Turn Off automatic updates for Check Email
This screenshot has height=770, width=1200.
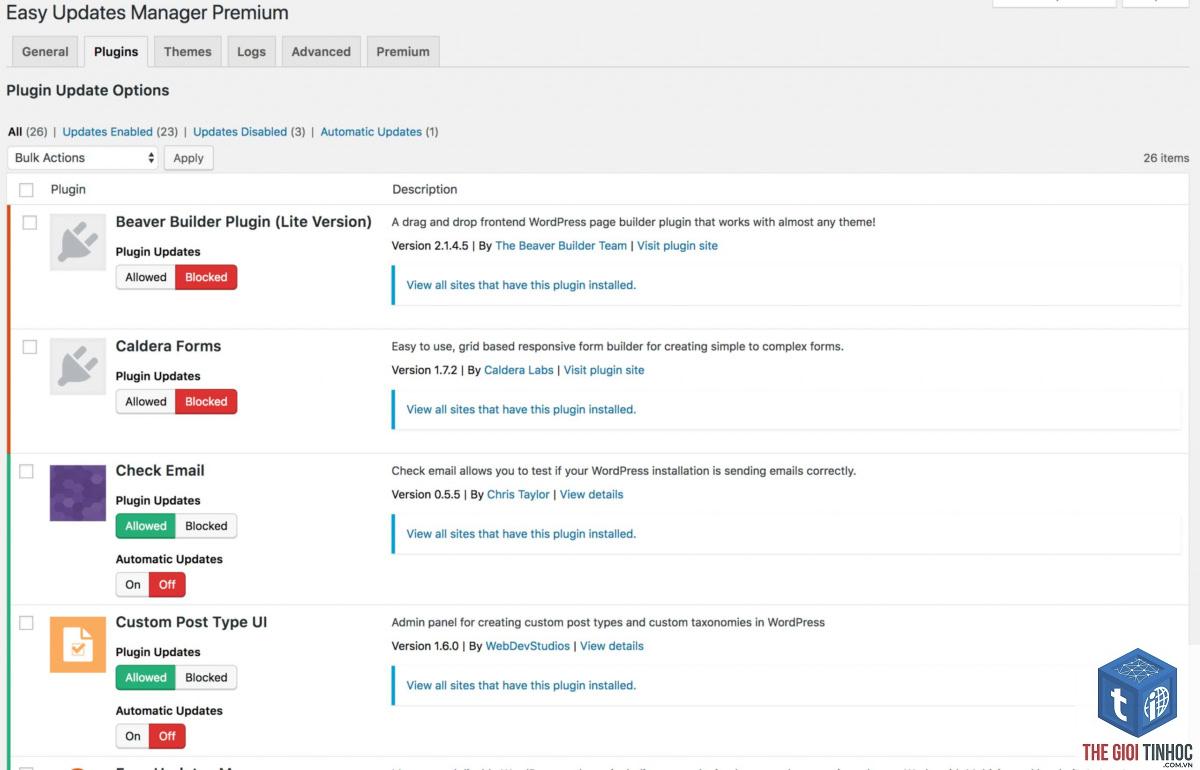[167, 585]
